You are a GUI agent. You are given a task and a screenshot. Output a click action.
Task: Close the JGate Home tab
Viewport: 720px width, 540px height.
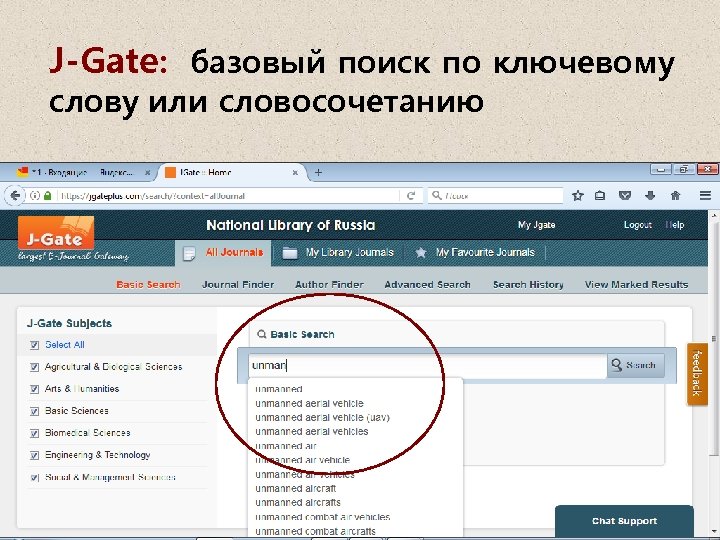[x=295, y=173]
